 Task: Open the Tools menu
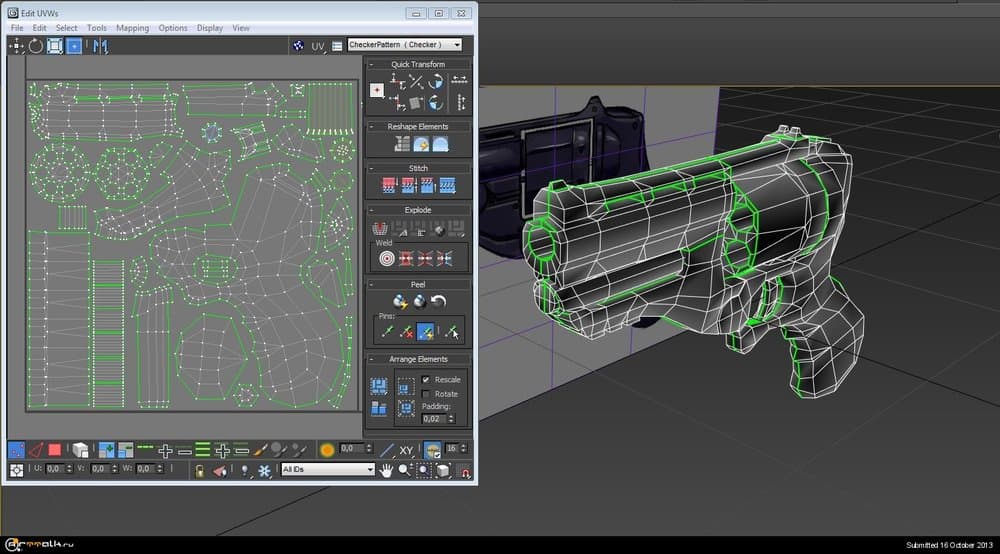click(x=96, y=28)
